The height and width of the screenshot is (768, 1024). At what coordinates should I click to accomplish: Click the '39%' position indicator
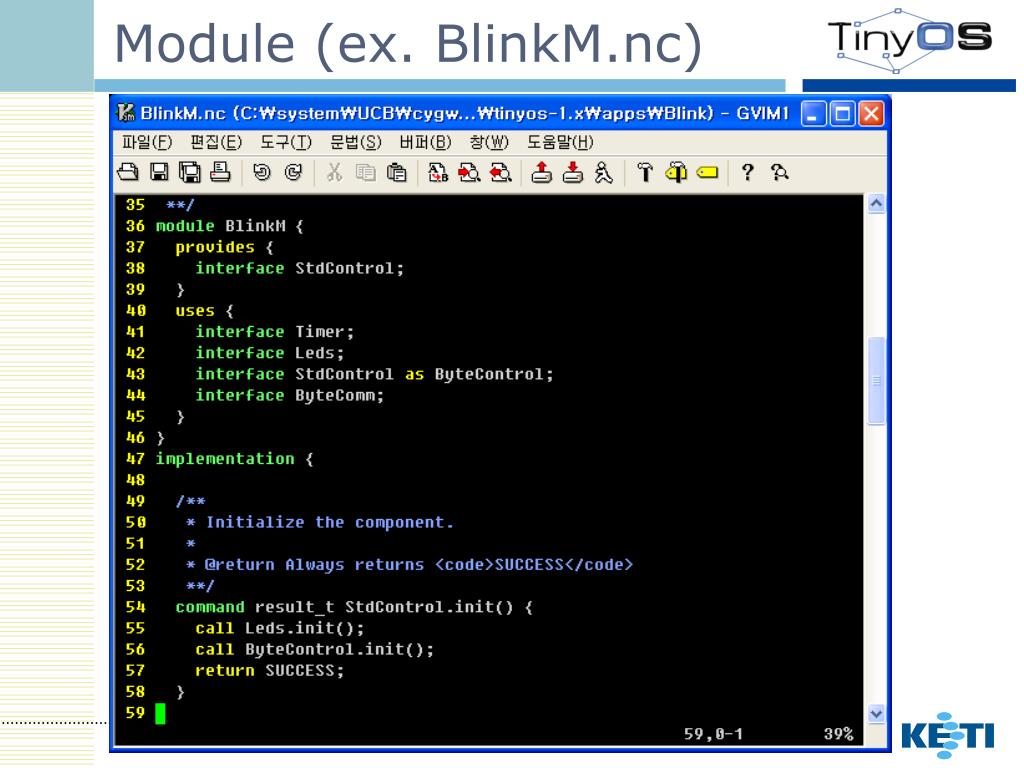pyautogui.click(x=839, y=734)
